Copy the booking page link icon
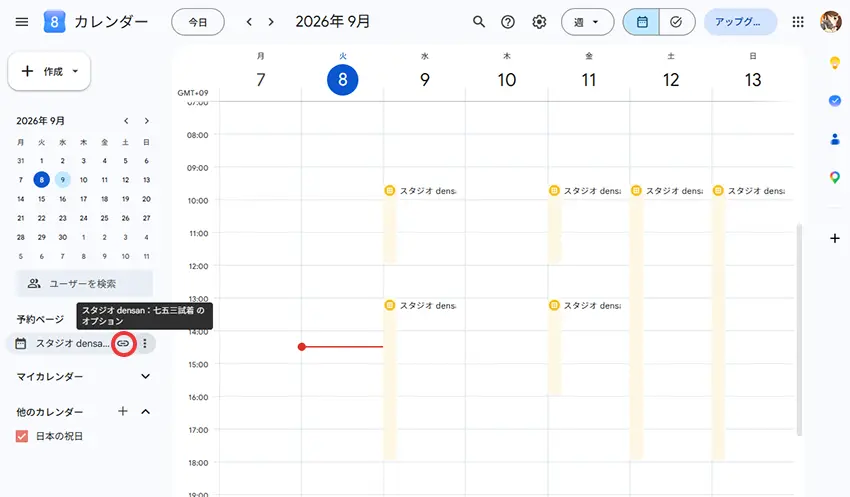Viewport: 850px width, 497px height. click(124, 343)
